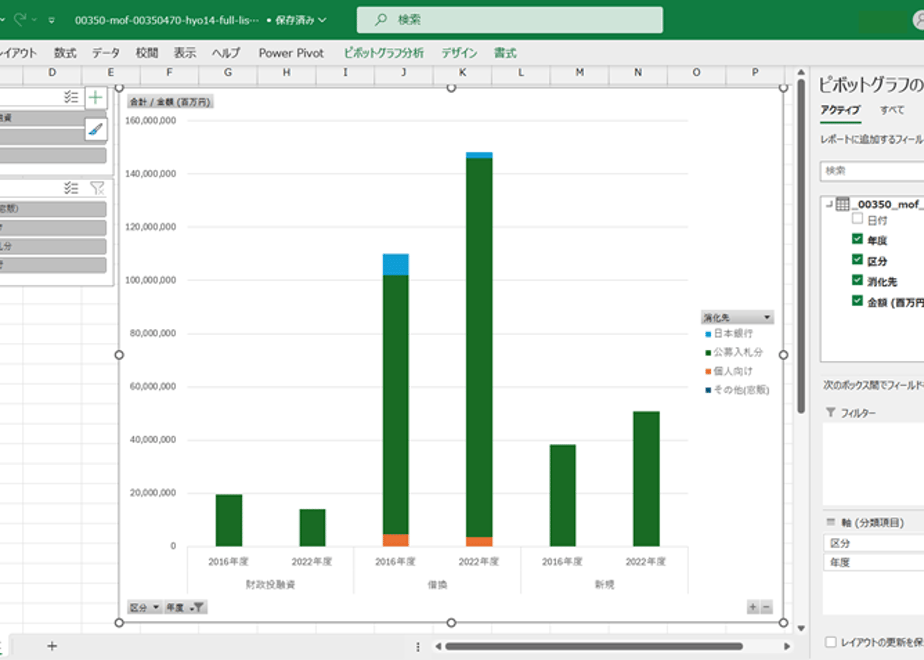This screenshot has width=924, height=660.
Task: Select the 2022年度 借換 green bar segment
Action: point(479,348)
